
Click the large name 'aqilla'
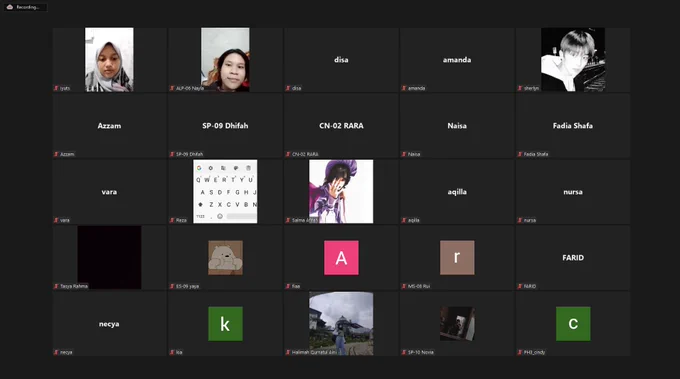pyautogui.click(x=457, y=192)
